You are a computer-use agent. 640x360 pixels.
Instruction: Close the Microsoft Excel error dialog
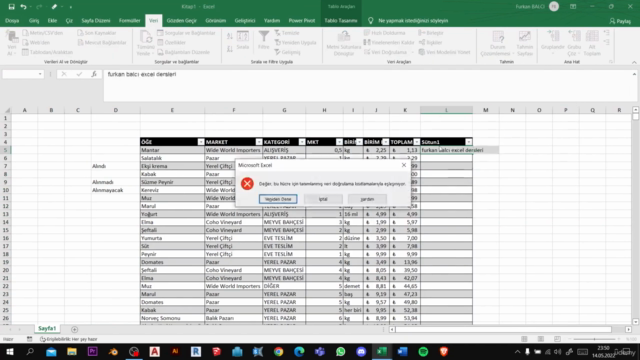coord(404,165)
